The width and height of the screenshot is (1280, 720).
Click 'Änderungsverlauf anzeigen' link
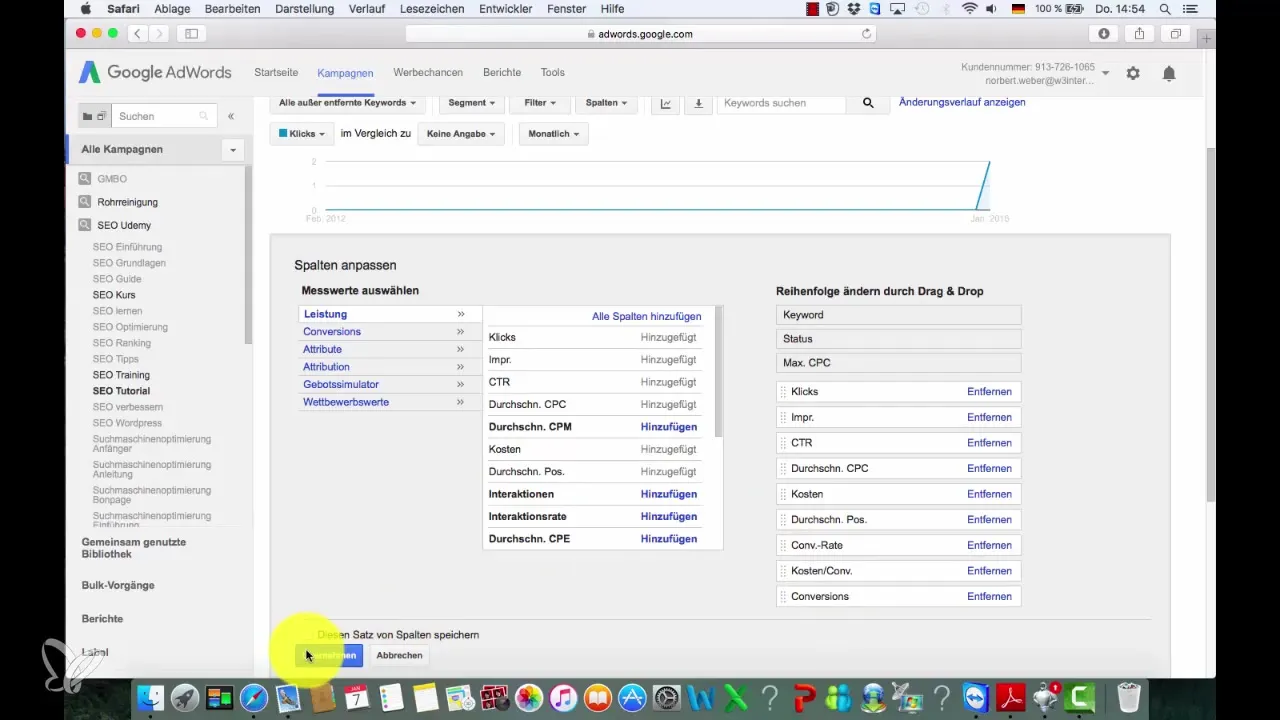962,102
